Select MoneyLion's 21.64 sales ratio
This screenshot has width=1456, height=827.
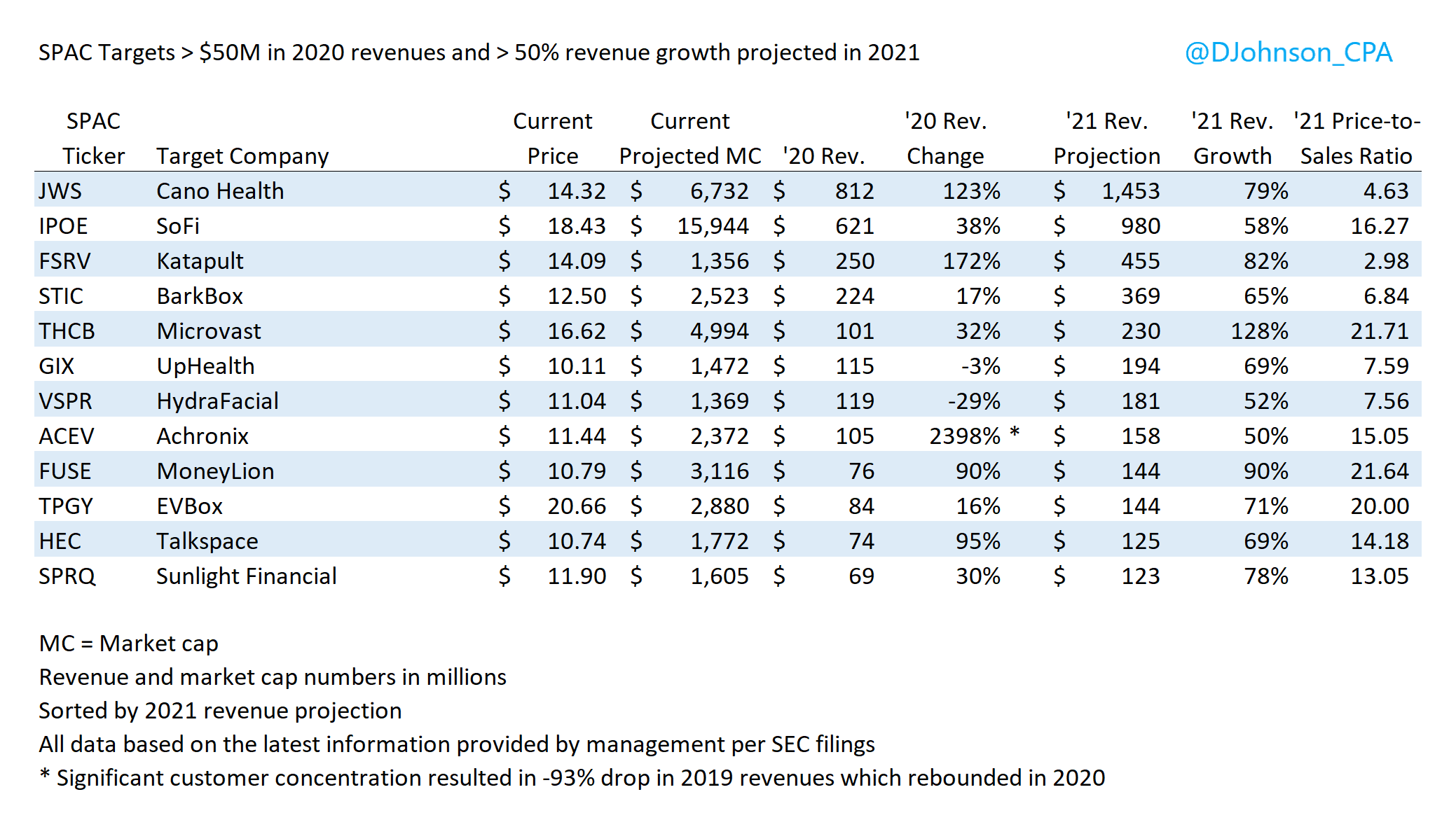pos(1380,471)
